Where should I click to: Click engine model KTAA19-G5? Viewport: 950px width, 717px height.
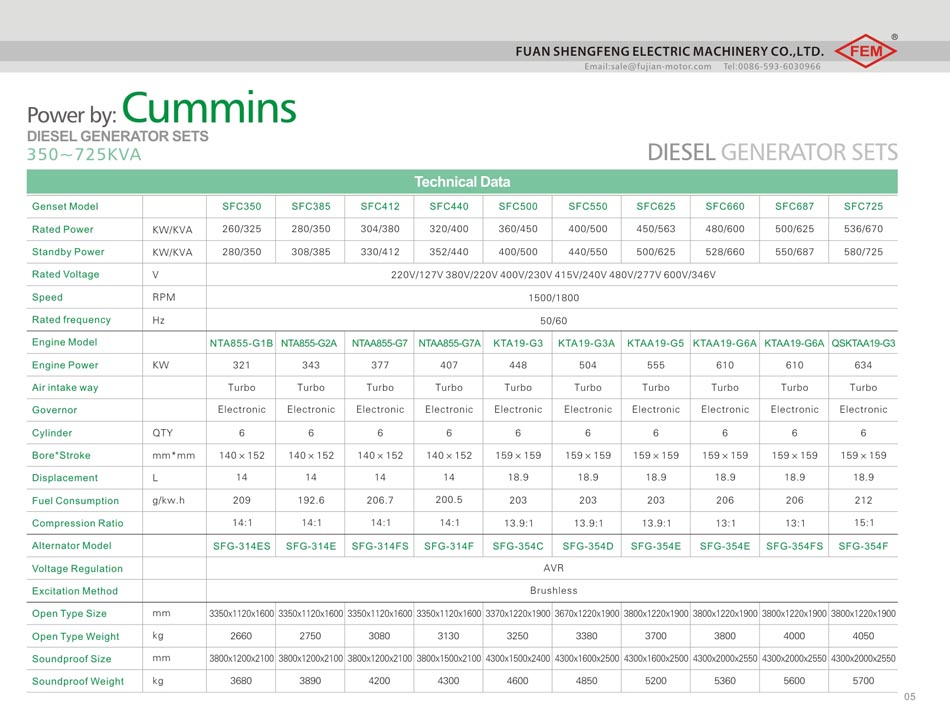[x=655, y=343]
